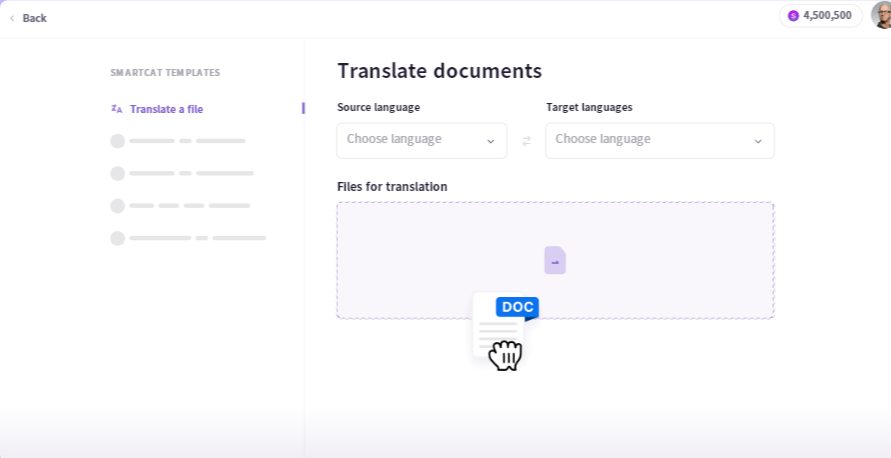Select the Translate a file template

(166, 109)
